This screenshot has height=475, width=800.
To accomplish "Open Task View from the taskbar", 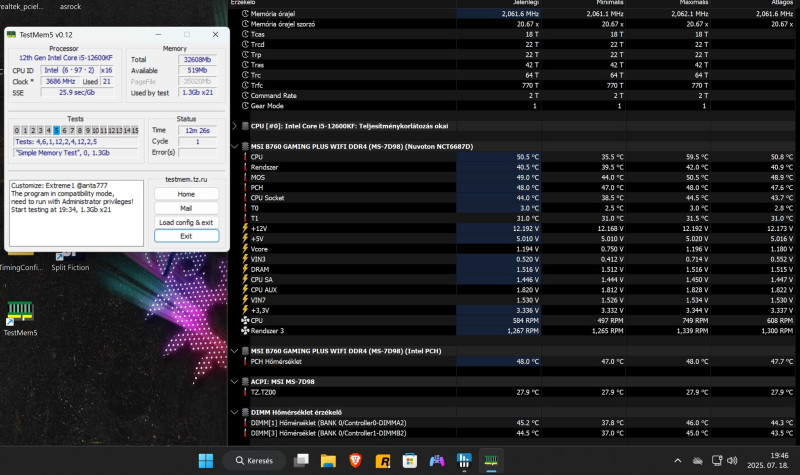I will (x=301, y=461).
